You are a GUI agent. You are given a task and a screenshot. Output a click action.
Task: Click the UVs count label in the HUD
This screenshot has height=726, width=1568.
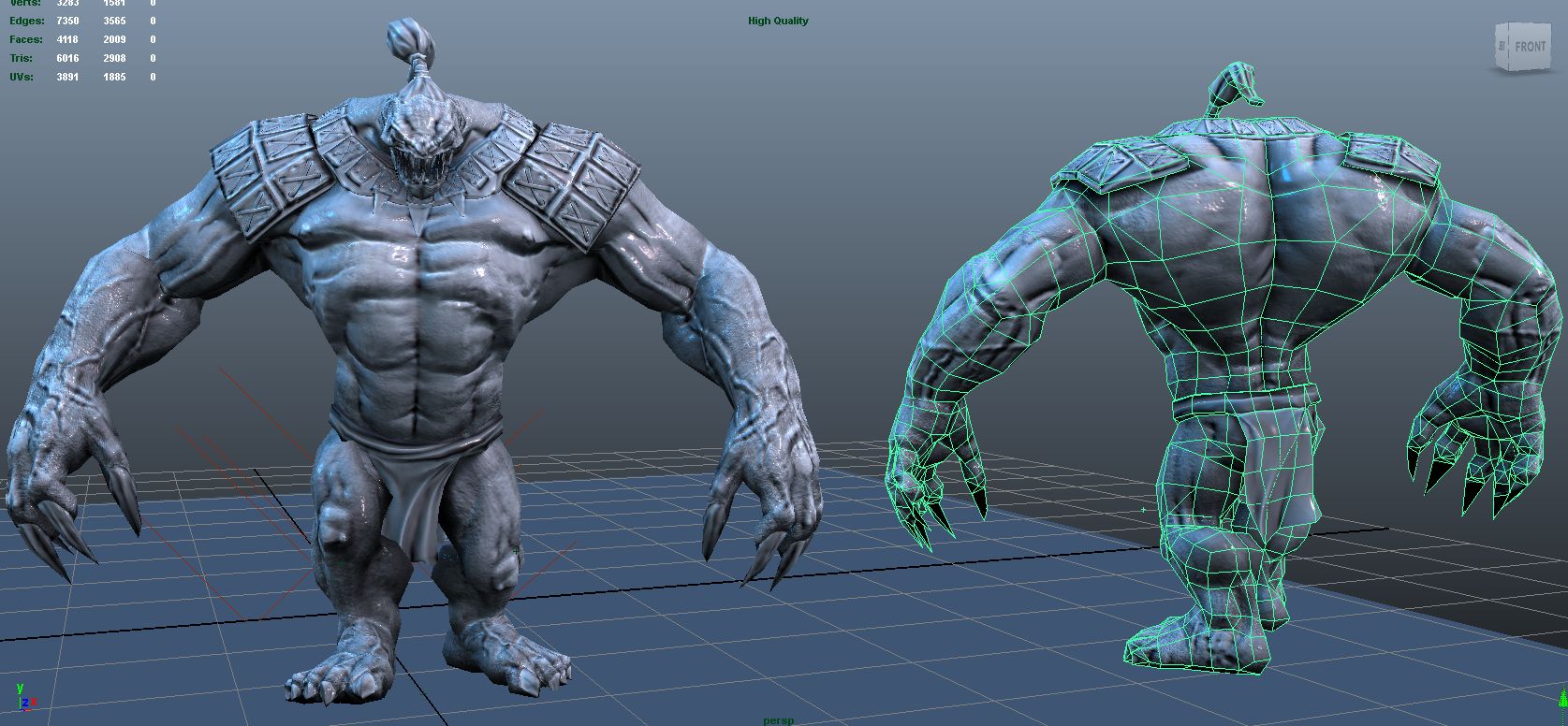(x=22, y=77)
